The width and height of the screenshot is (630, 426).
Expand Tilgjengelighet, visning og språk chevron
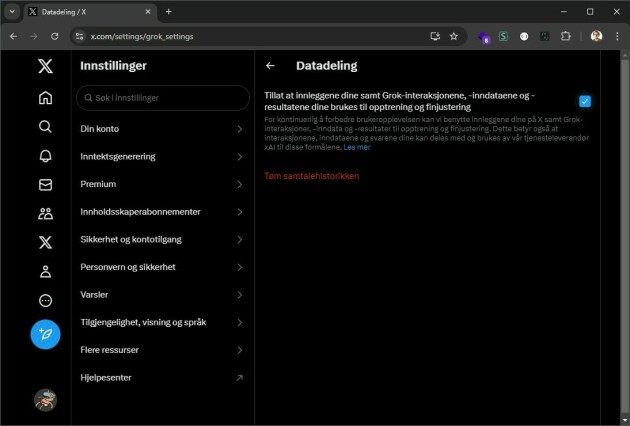[x=239, y=322]
